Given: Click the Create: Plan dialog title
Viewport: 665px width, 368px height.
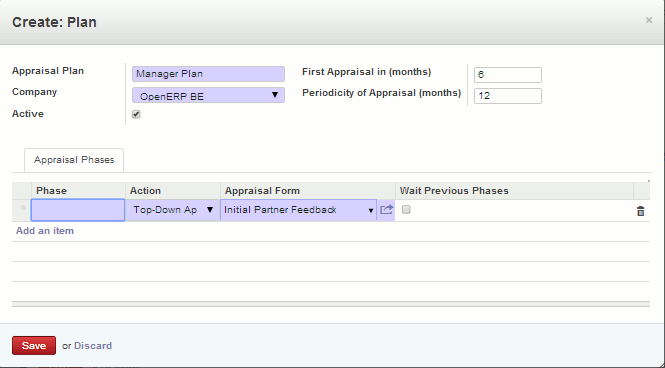Looking at the screenshot, I should pyautogui.click(x=54, y=22).
